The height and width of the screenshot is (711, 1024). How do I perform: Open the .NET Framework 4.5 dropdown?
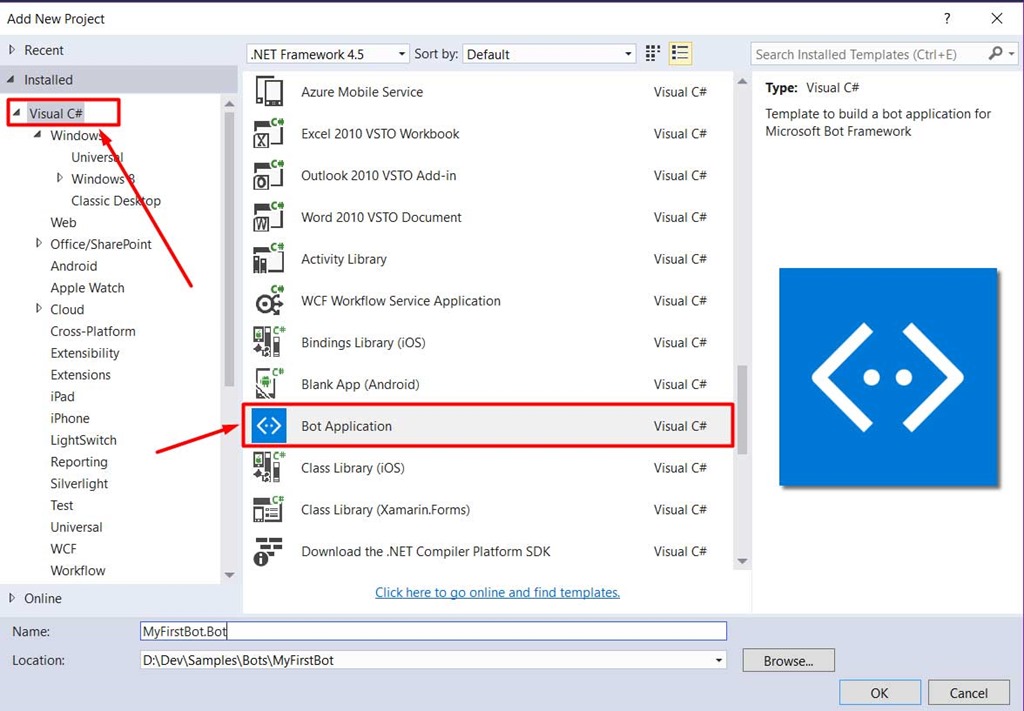click(403, 53)
